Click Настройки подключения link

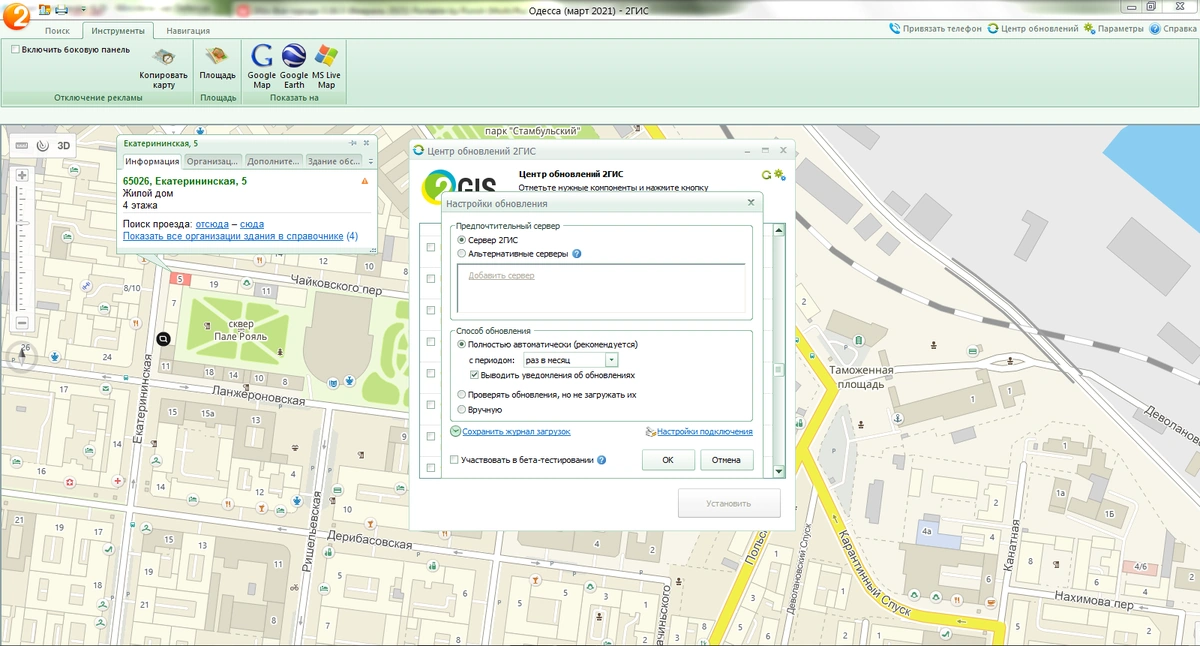[705, 431]
